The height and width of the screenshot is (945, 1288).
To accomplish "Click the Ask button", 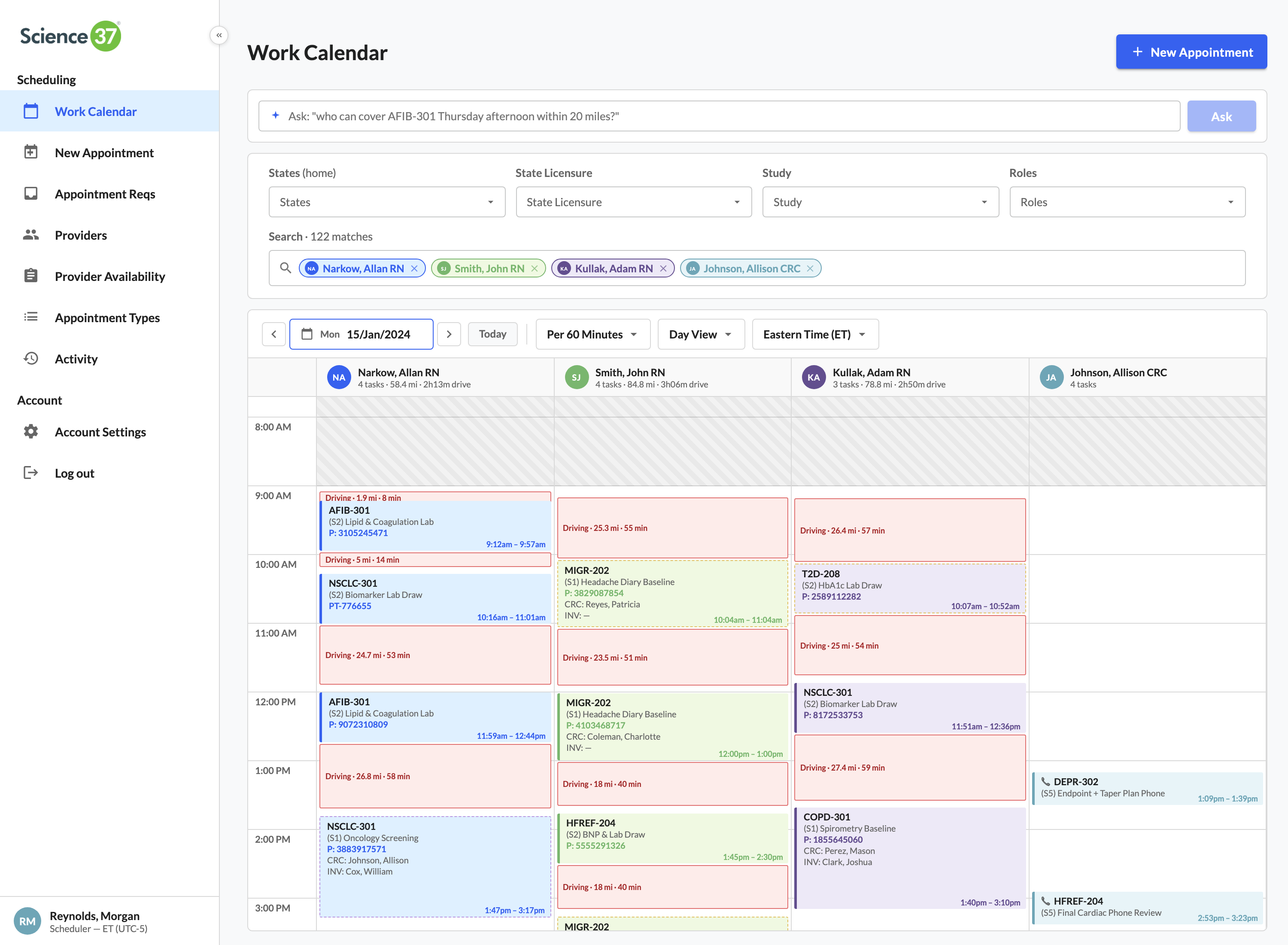I will click(1221, 116).
